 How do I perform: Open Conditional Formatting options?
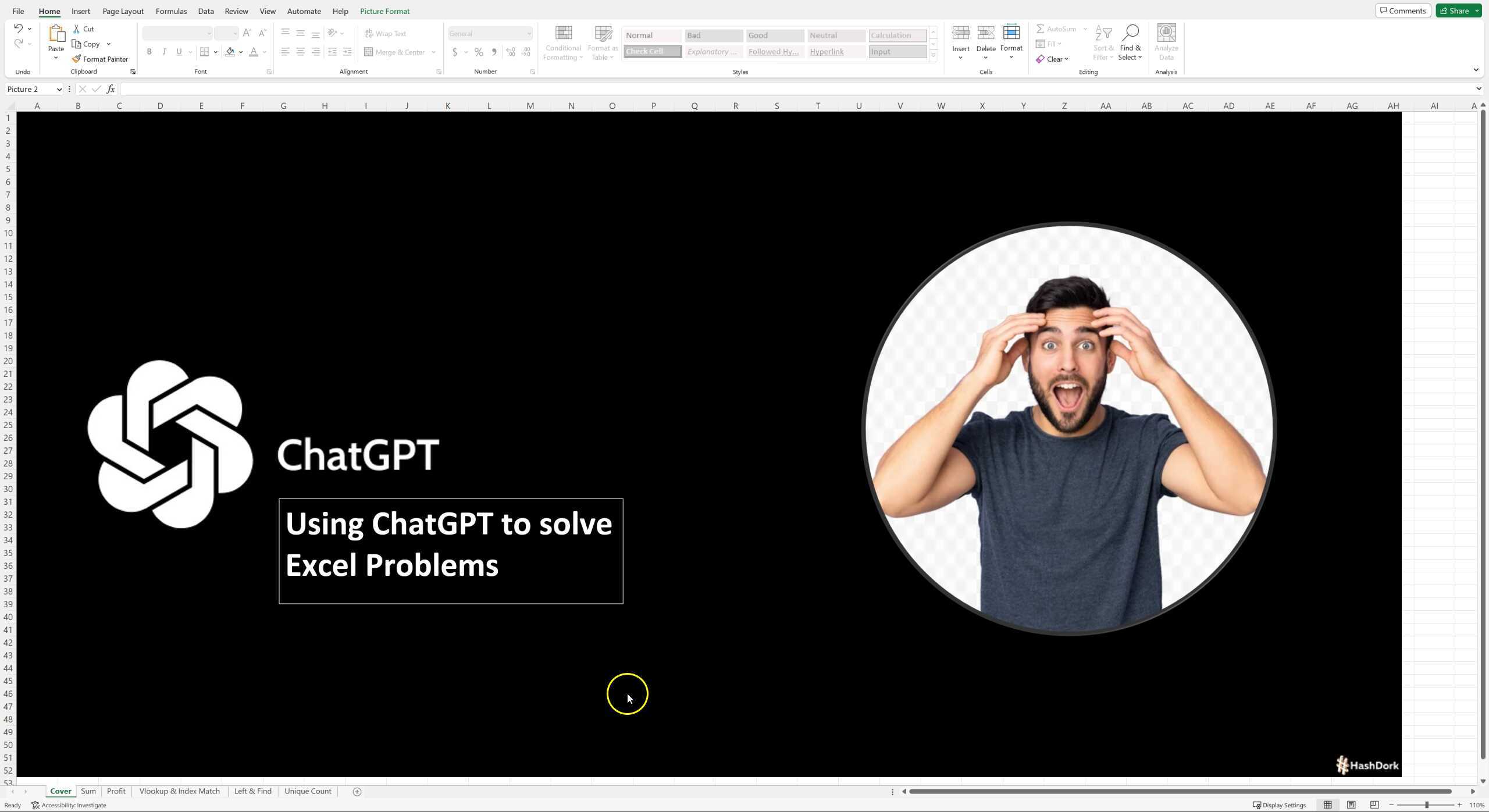(562, 41)
